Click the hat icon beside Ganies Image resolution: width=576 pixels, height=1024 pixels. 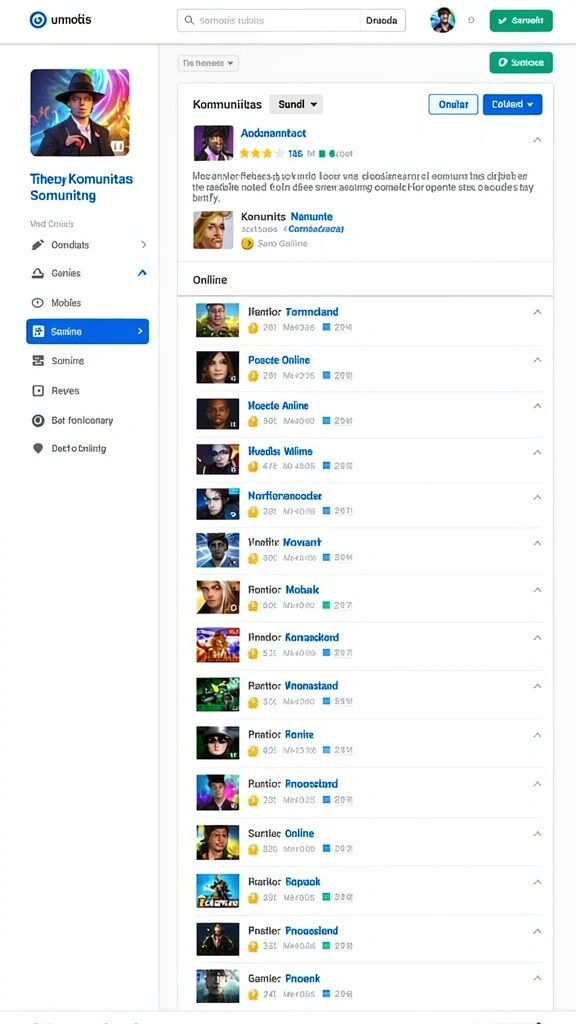click(x=38, y=273)
